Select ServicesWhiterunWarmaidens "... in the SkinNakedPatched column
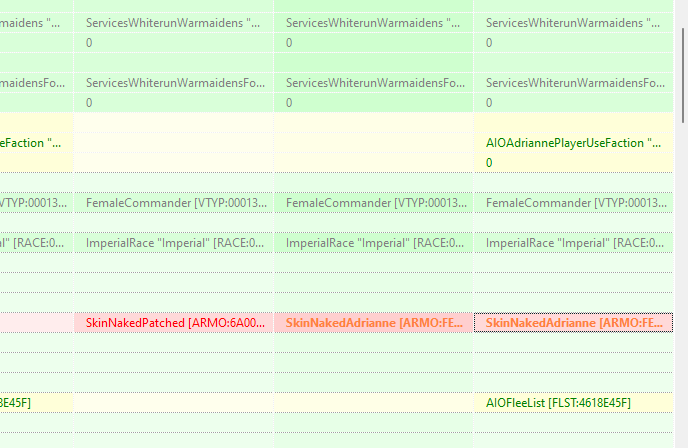This screenshot has height=448, width=688. [x=174, y=23]
